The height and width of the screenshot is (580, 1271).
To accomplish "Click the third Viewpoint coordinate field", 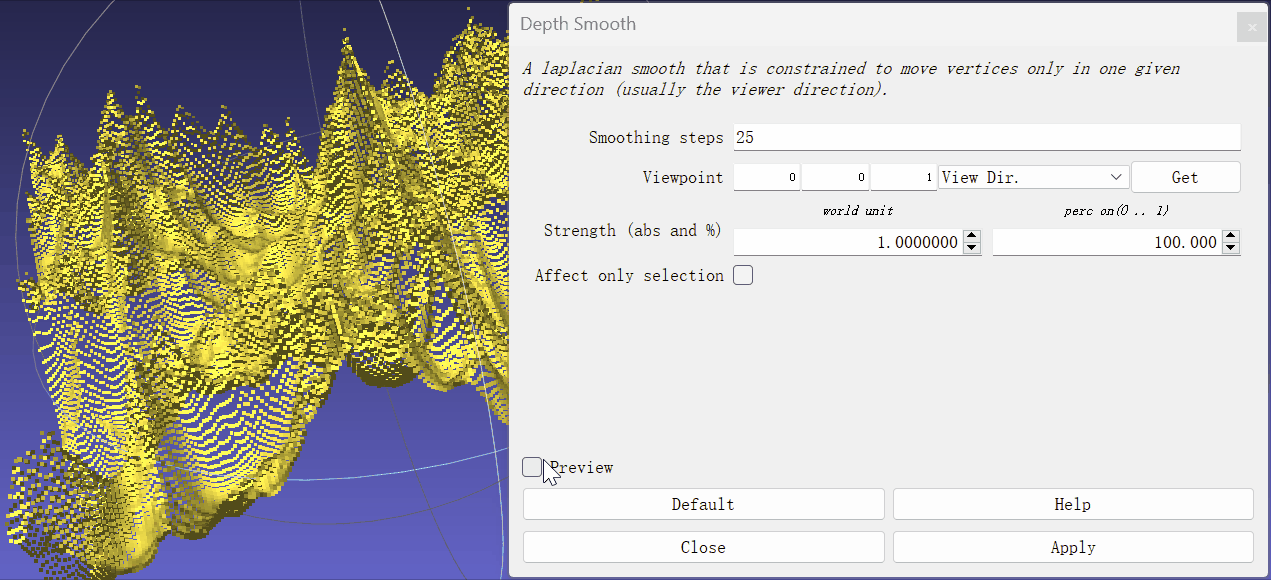I will coord(903,177).
